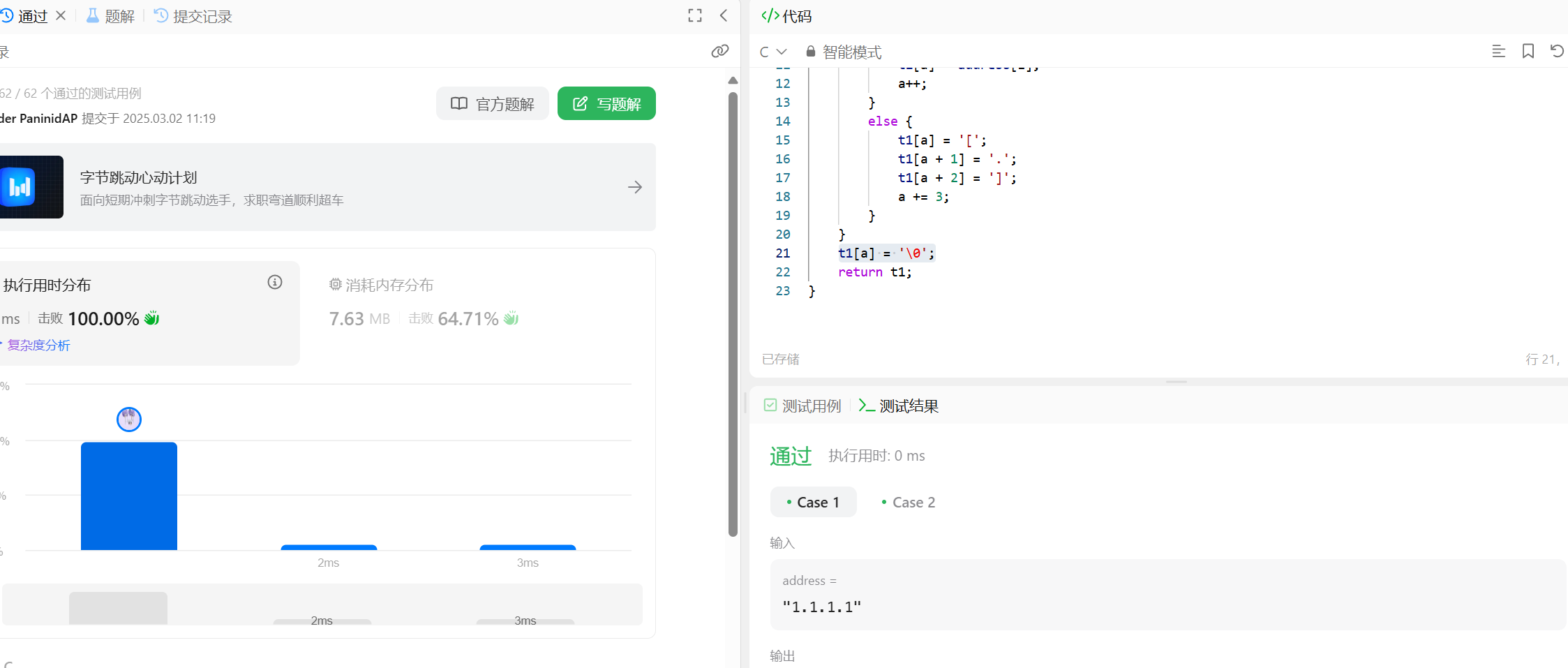
Task: Open the 智能模式 mode selector
Action: tap(844, 52)
